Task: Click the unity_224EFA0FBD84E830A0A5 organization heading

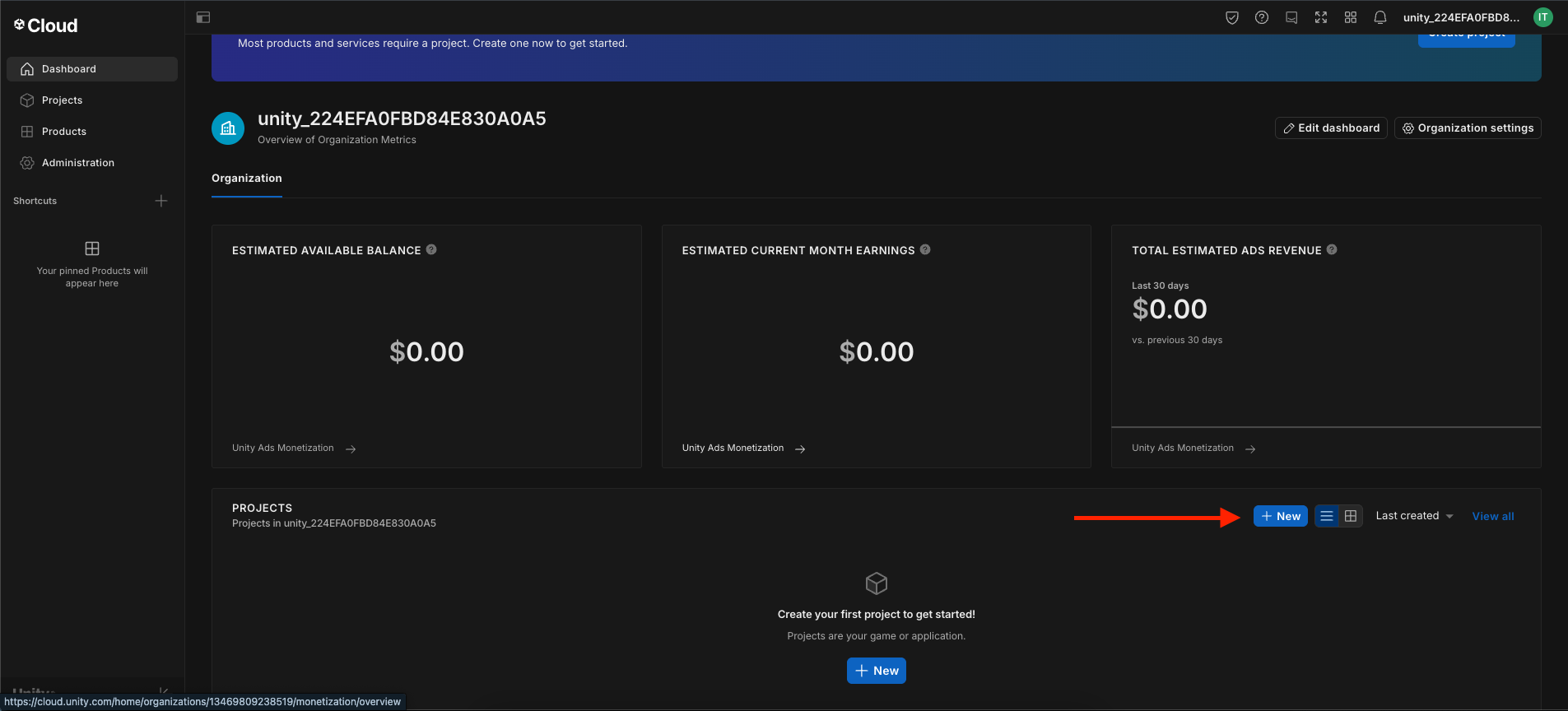Action: pyautogui.click(x=402, y=118)
